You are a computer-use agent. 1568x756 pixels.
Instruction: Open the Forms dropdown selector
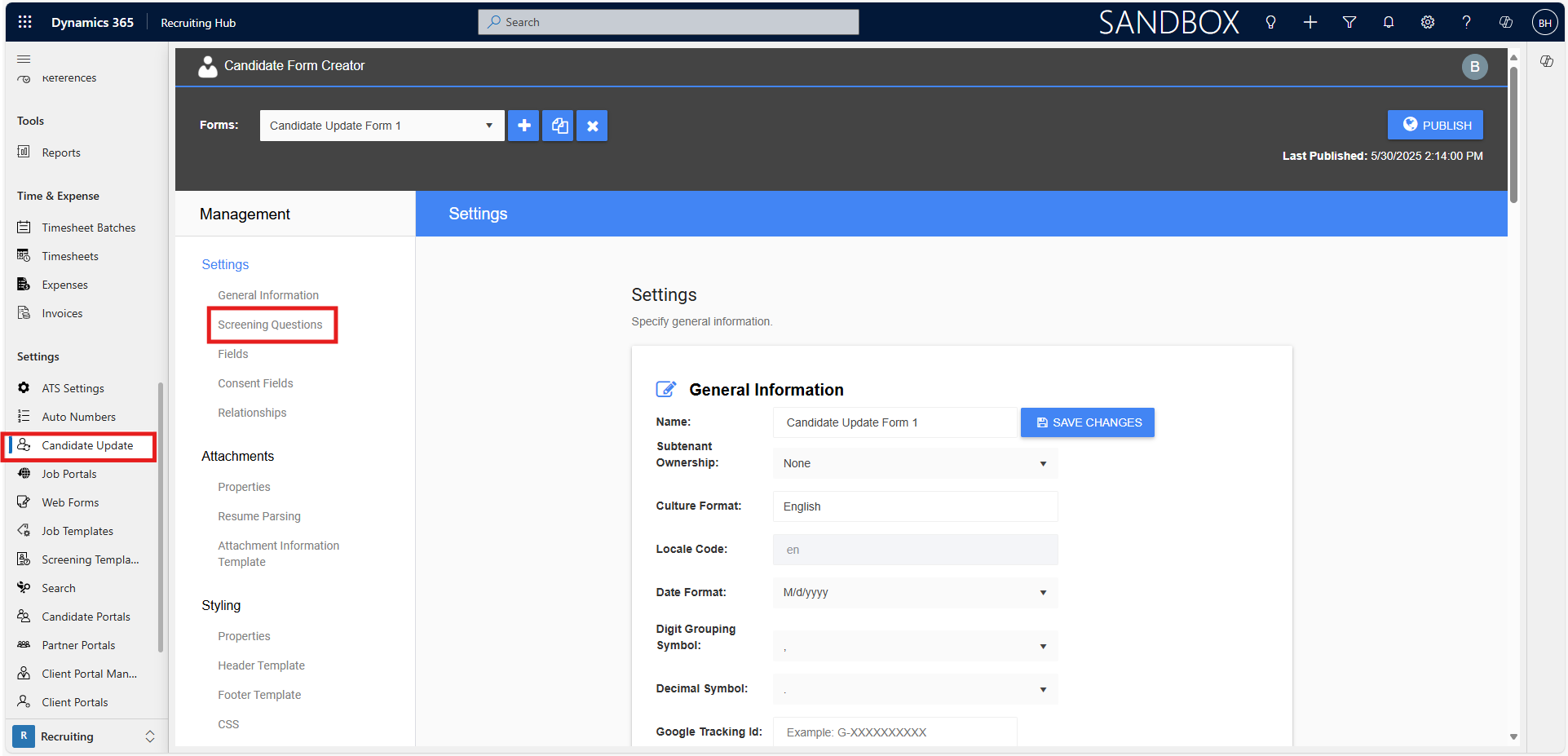point(382,126)
